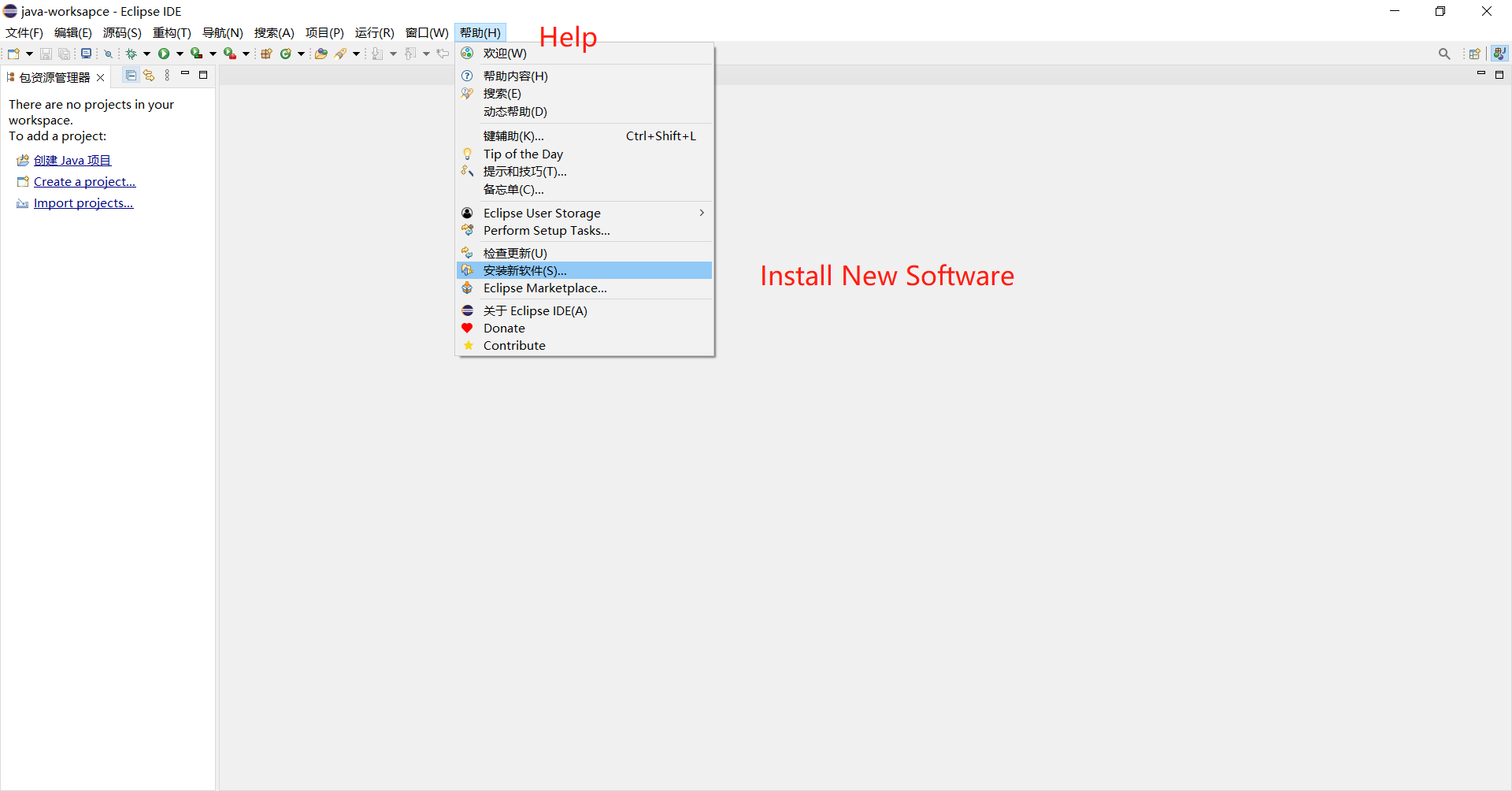1512x791 pixels.
Task: Select 键辅助(K)... menu entry
Action: coord(584,136)
